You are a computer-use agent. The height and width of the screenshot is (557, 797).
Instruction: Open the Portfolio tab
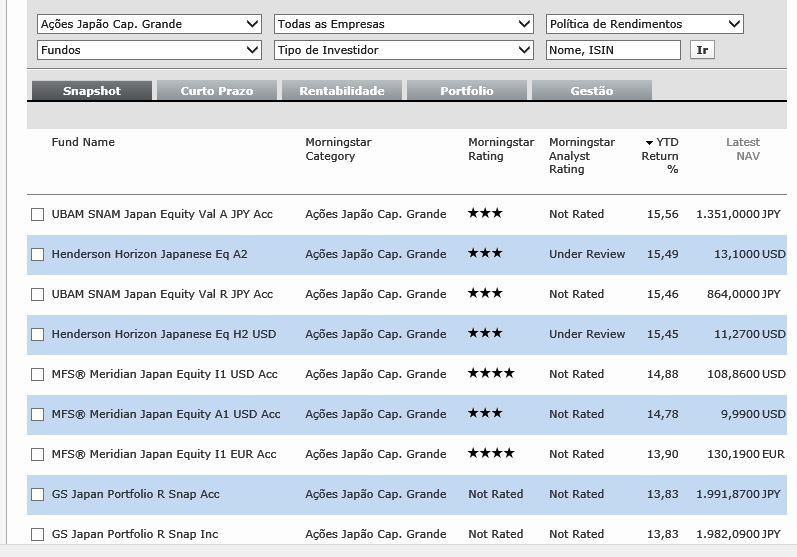tap(467, 90)
